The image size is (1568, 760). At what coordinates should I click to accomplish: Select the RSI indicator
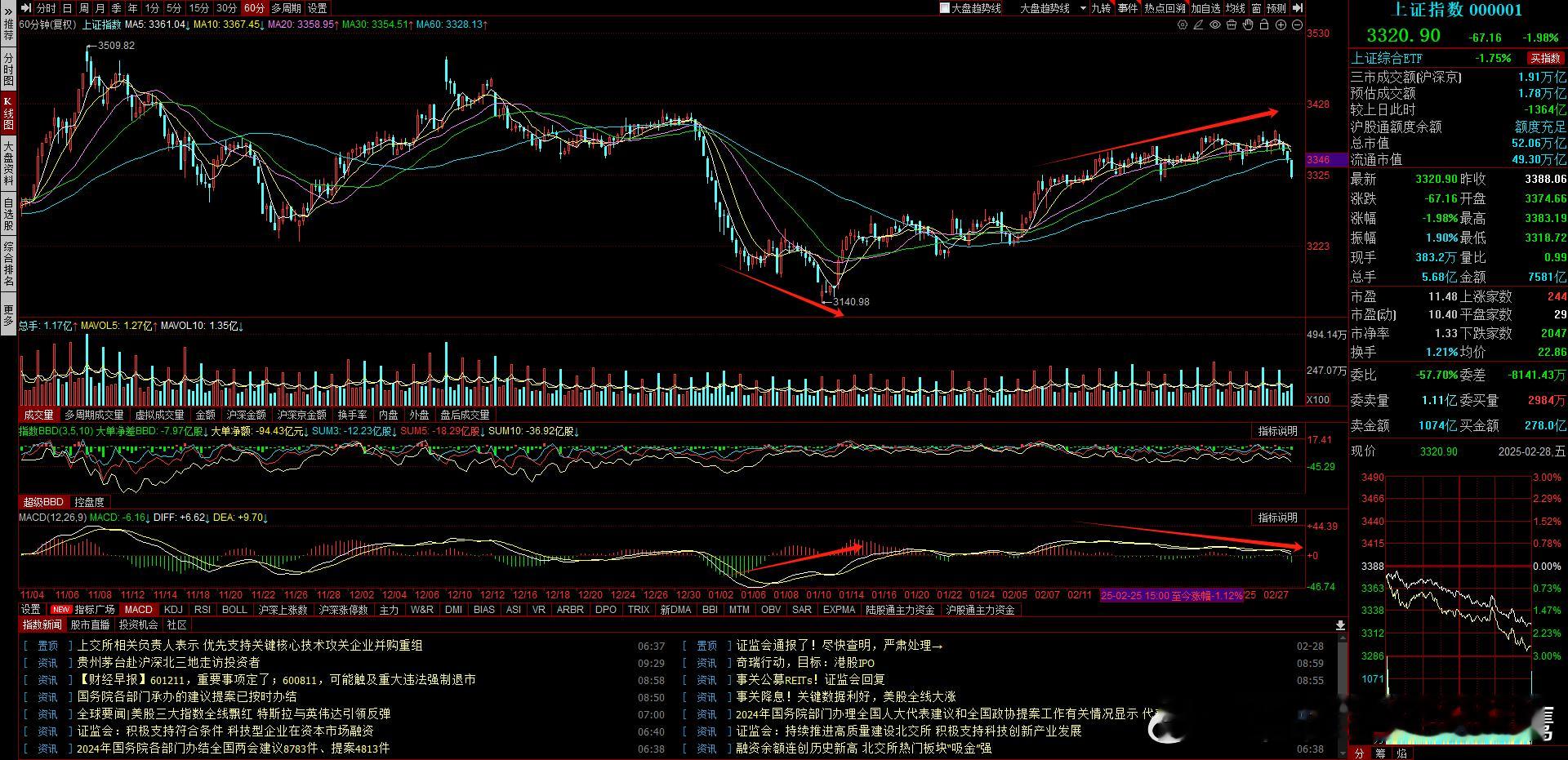point(203,610)
